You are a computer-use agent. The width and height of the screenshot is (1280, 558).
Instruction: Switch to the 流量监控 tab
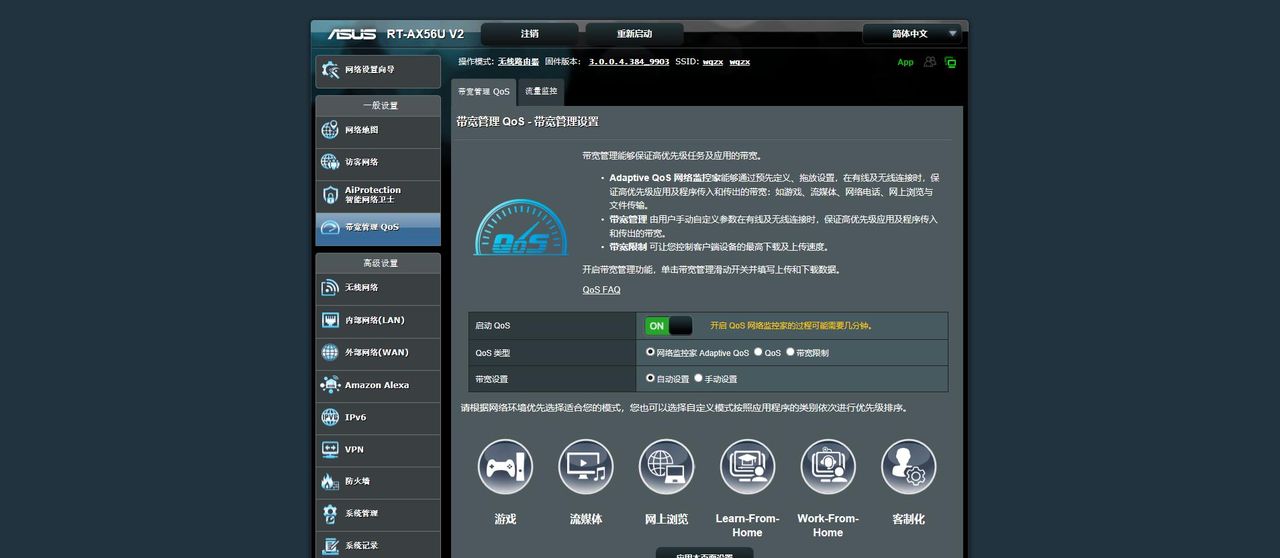[541, 92]
